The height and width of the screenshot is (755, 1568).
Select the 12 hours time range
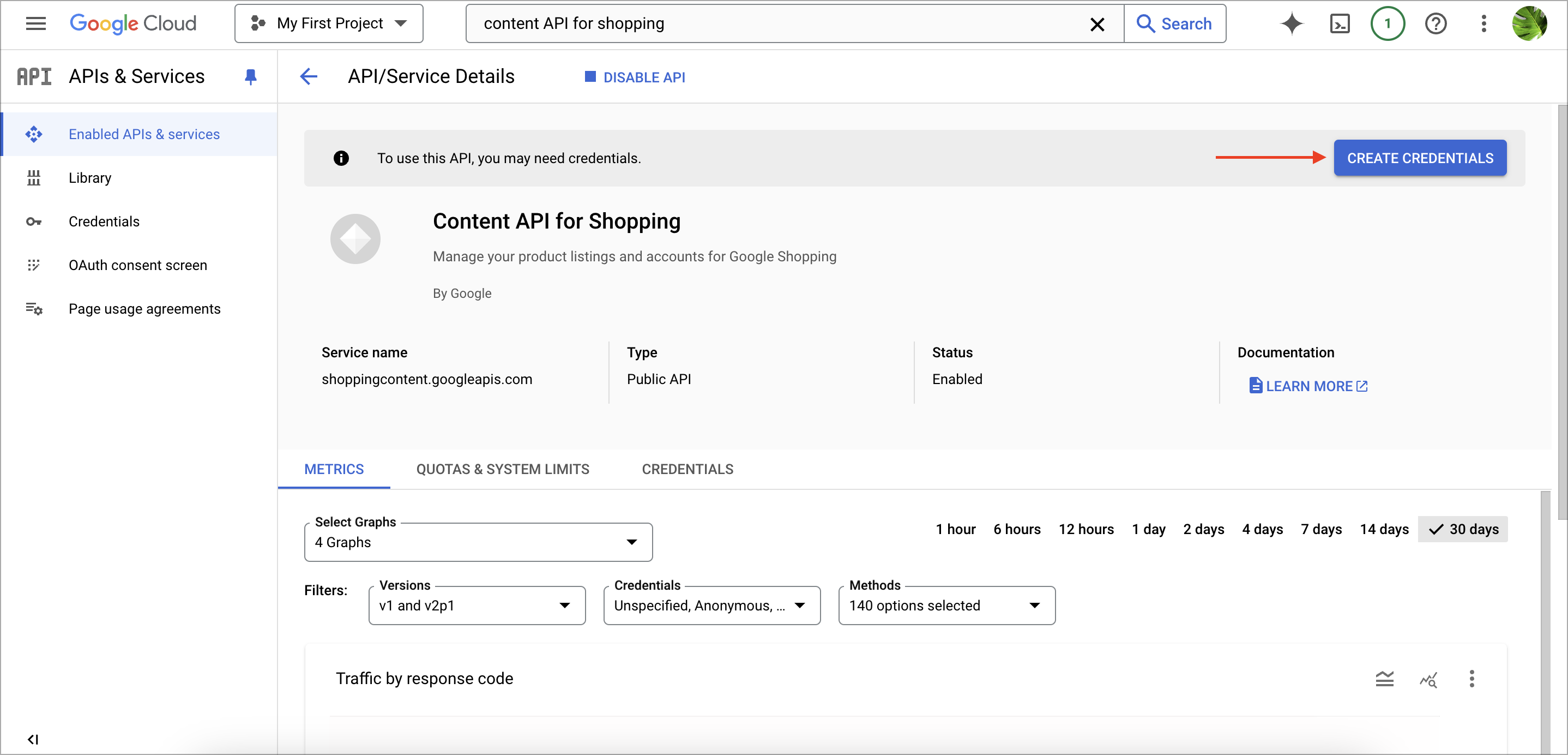click(x=1086, y=529)
